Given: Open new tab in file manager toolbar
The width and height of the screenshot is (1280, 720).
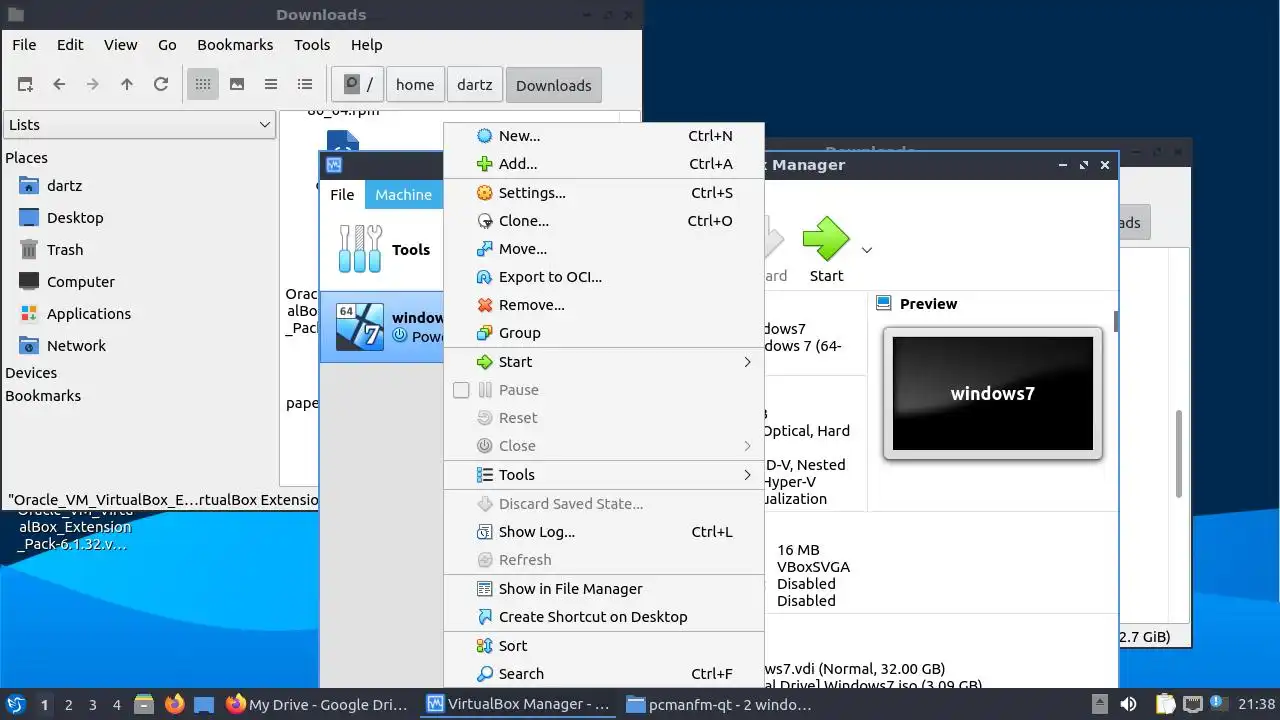Looking at the screenshot, I should (25, 85).
